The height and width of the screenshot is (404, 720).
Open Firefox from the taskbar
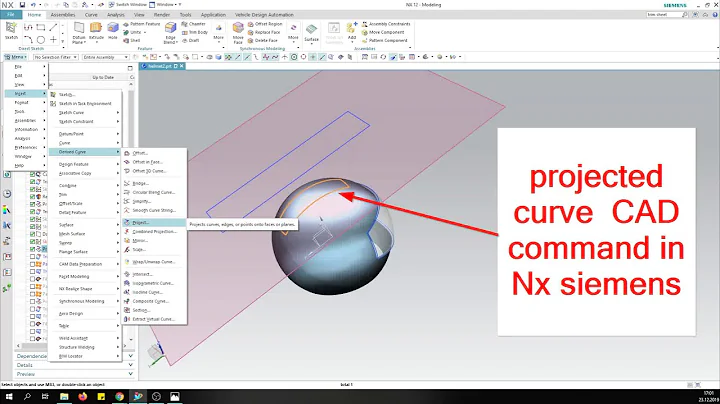(82, 396)
